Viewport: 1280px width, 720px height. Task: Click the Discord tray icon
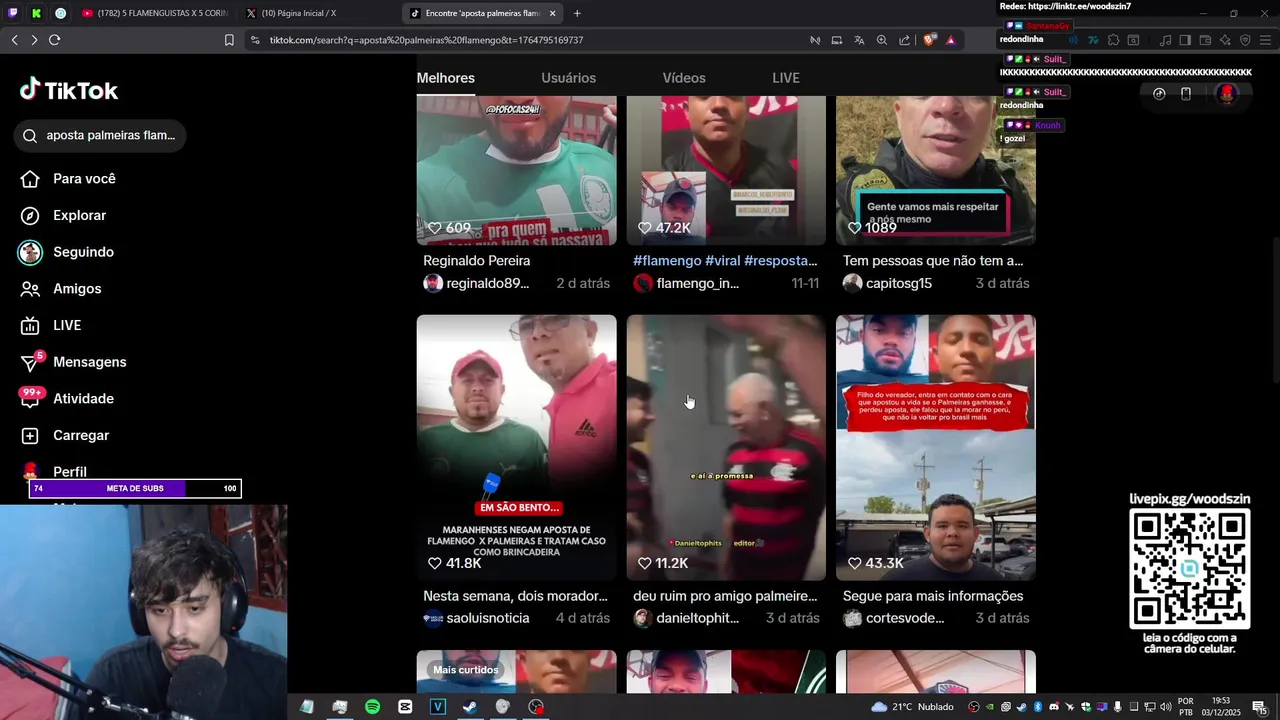1054,707
